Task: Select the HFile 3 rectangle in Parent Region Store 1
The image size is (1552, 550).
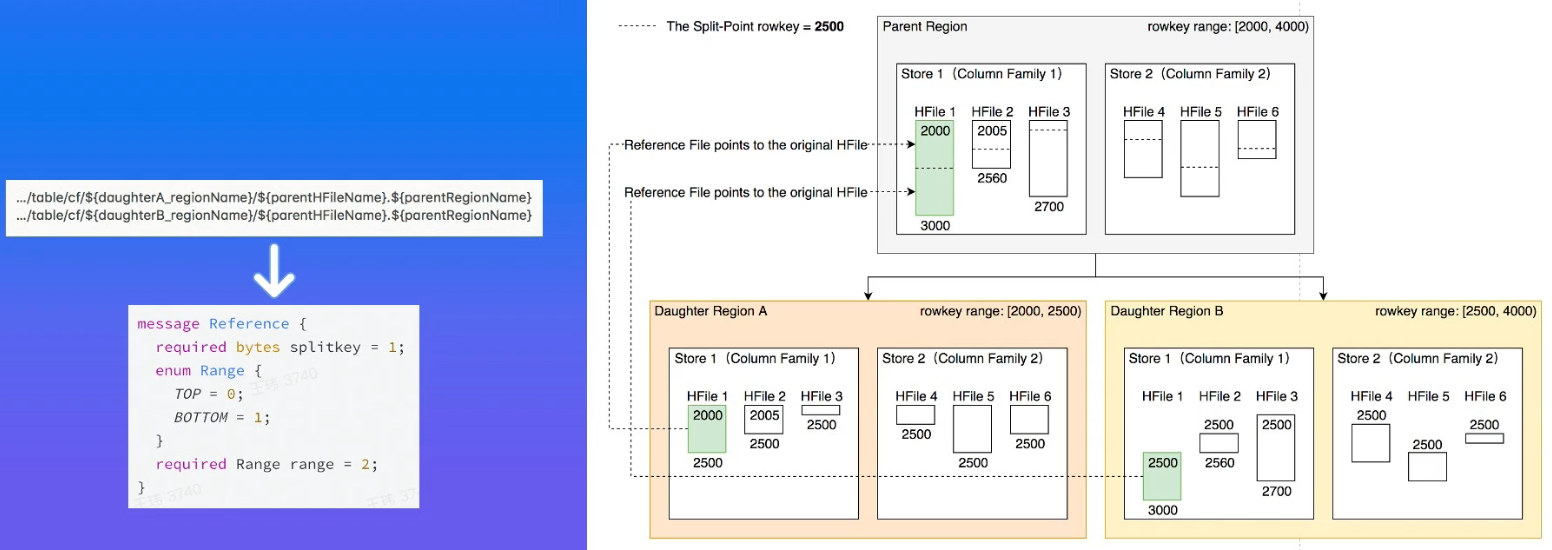Action: [1048, 158]
